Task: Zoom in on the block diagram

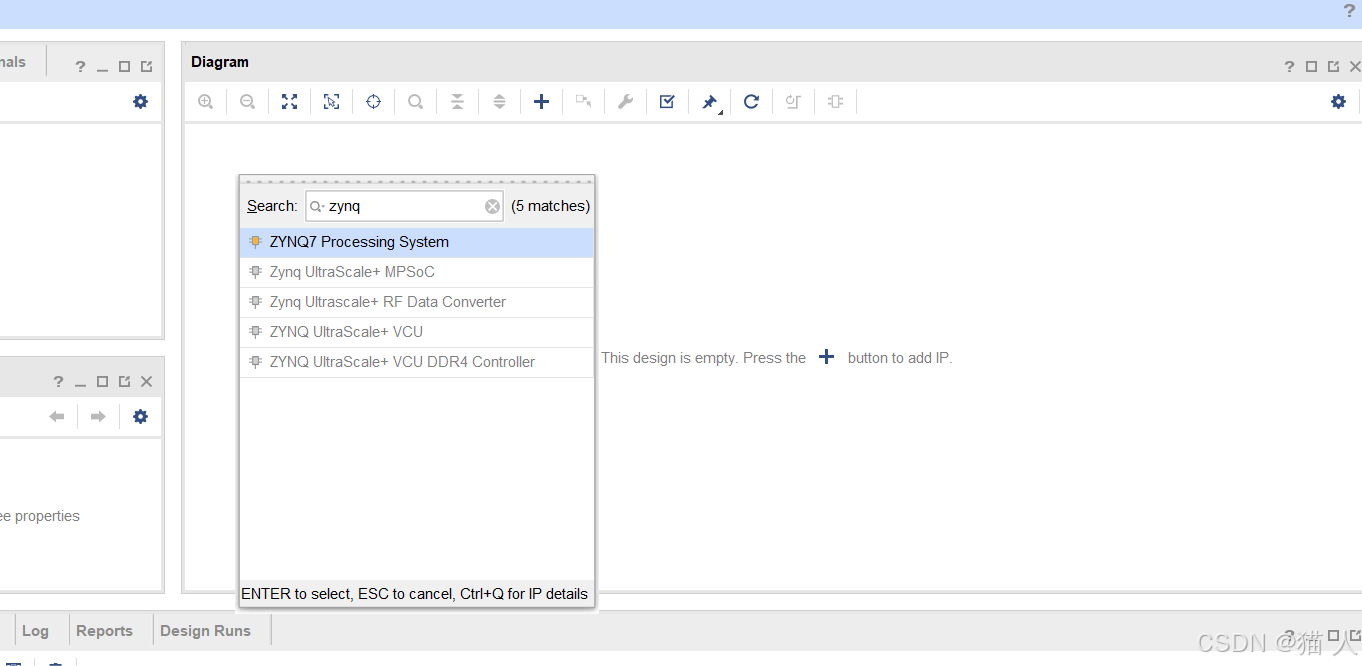Action: pyautogui.click(x=206, y=101)
